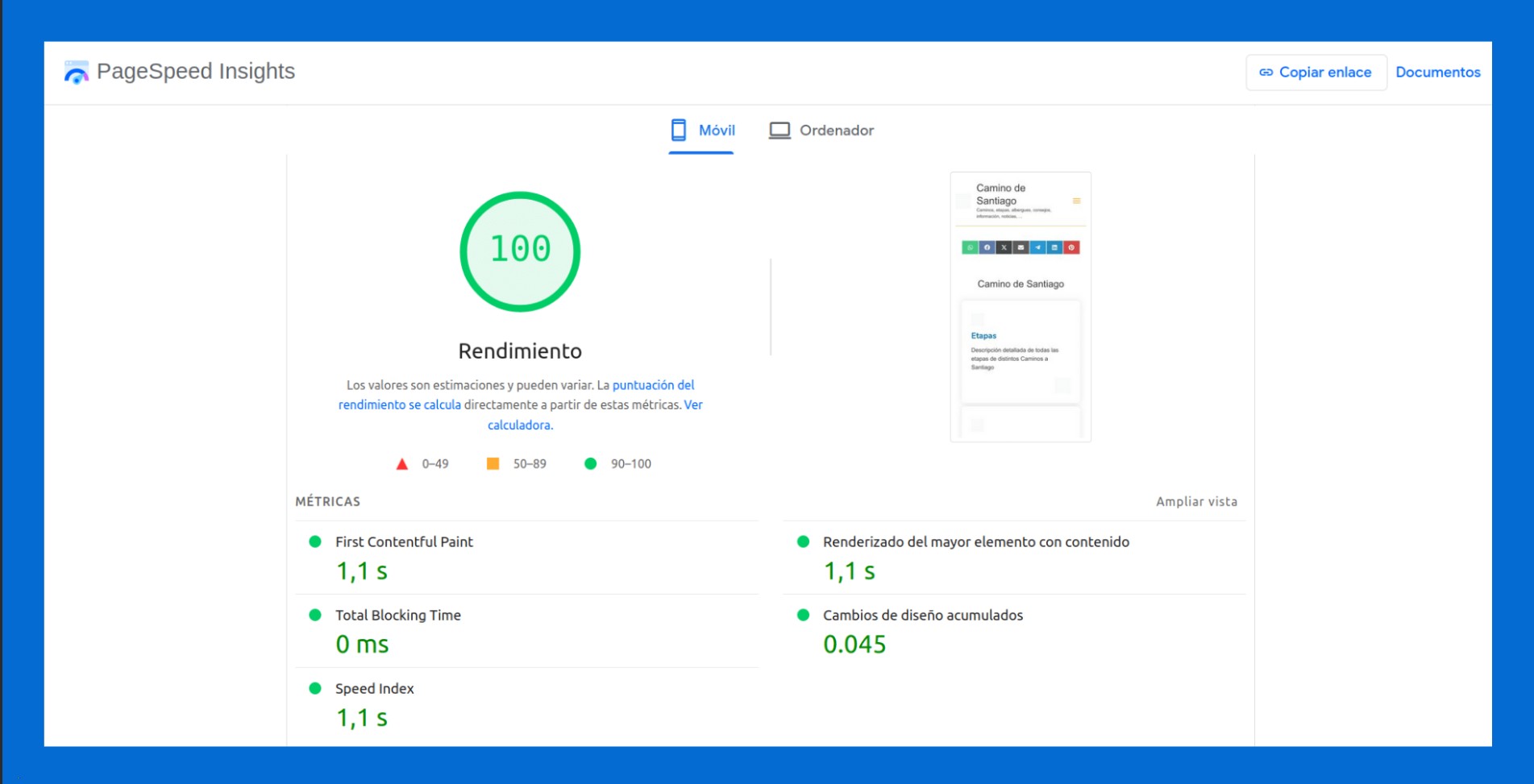1534x784 pixels.
Task: Click the orange square 50–89 legend icon
Action: 493,463
